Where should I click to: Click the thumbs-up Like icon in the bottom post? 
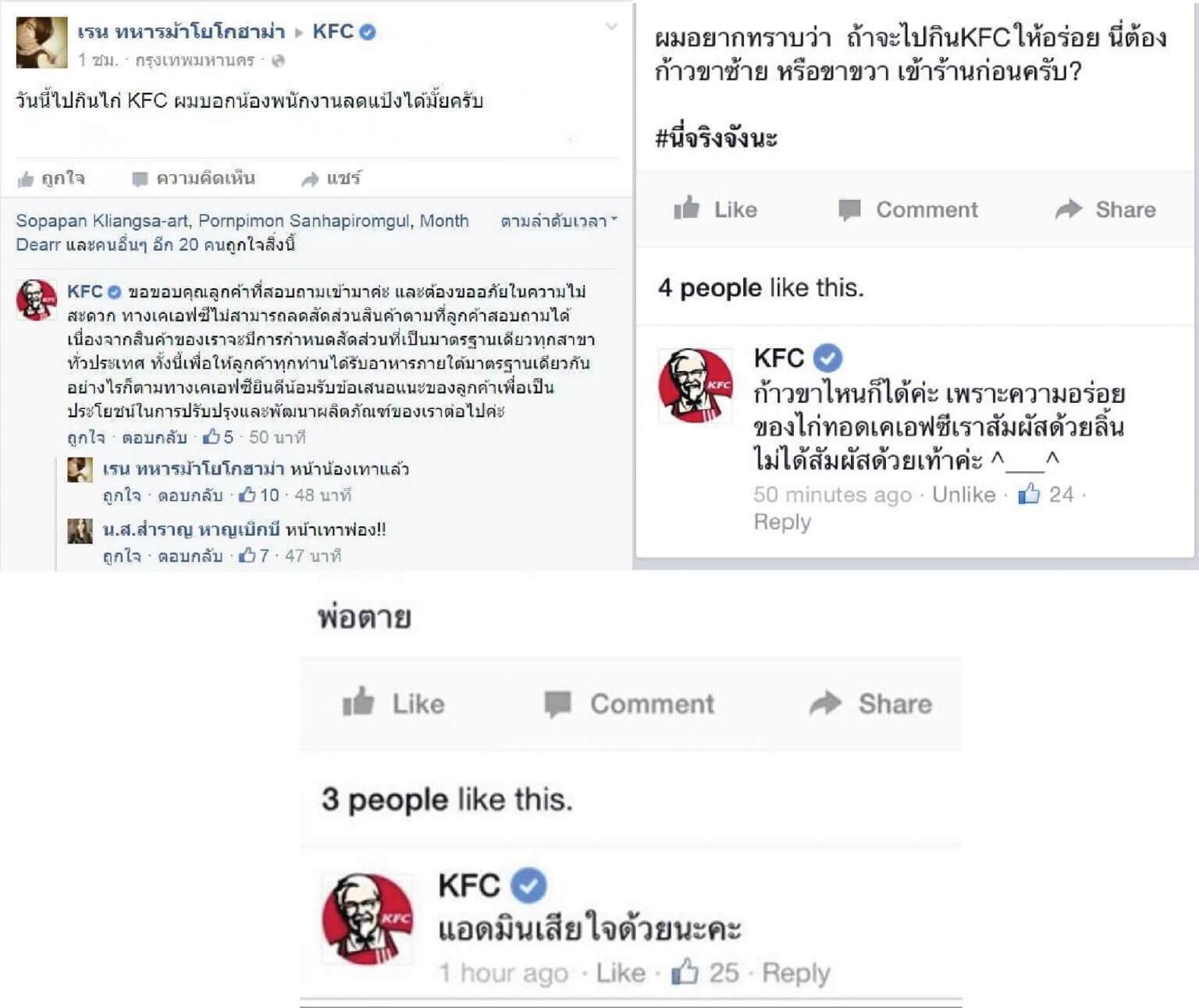[358, 701]
